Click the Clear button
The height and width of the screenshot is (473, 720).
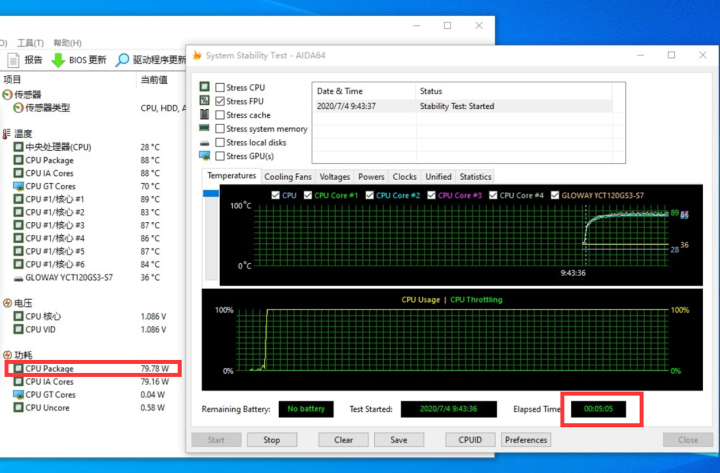pos(343,440)
